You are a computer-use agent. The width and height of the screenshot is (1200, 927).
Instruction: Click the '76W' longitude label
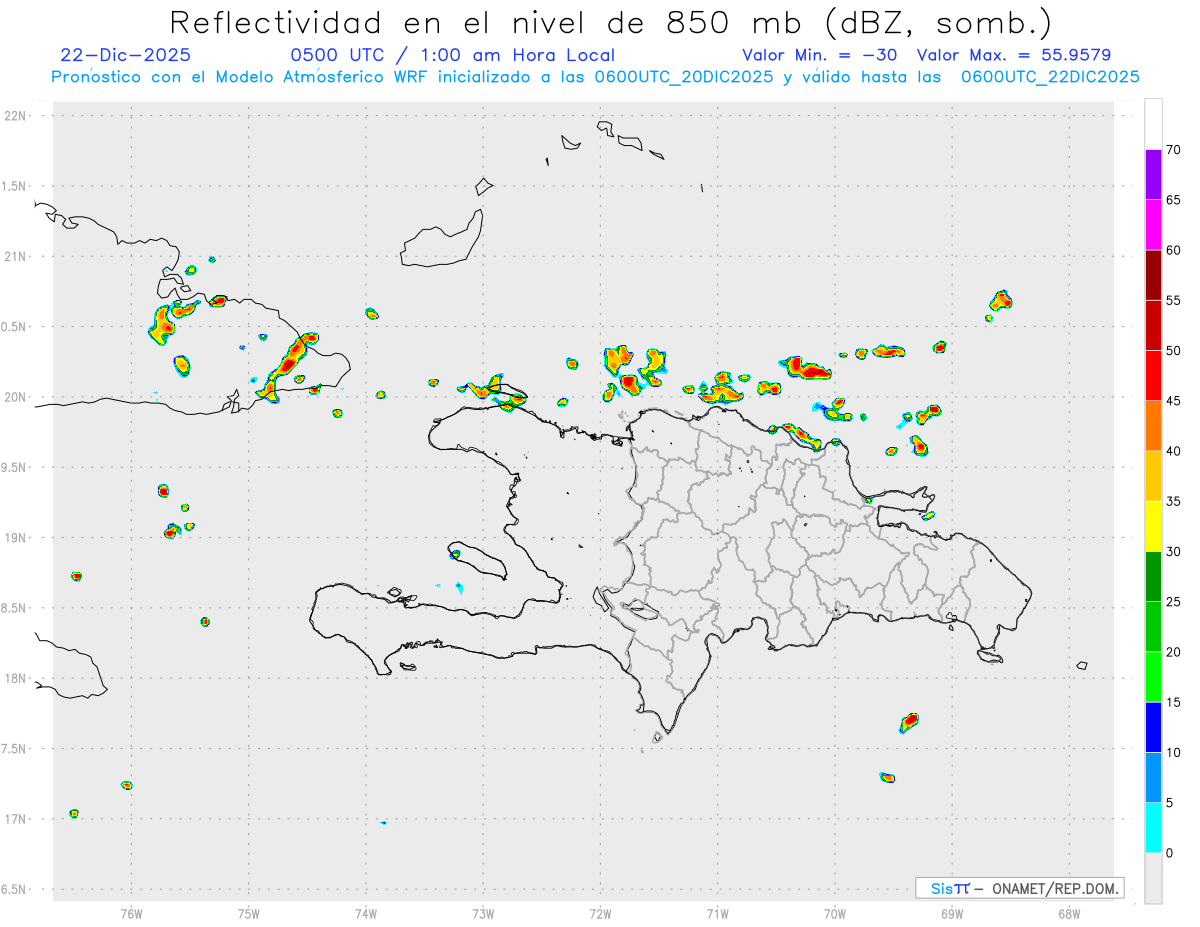point(131,913)
